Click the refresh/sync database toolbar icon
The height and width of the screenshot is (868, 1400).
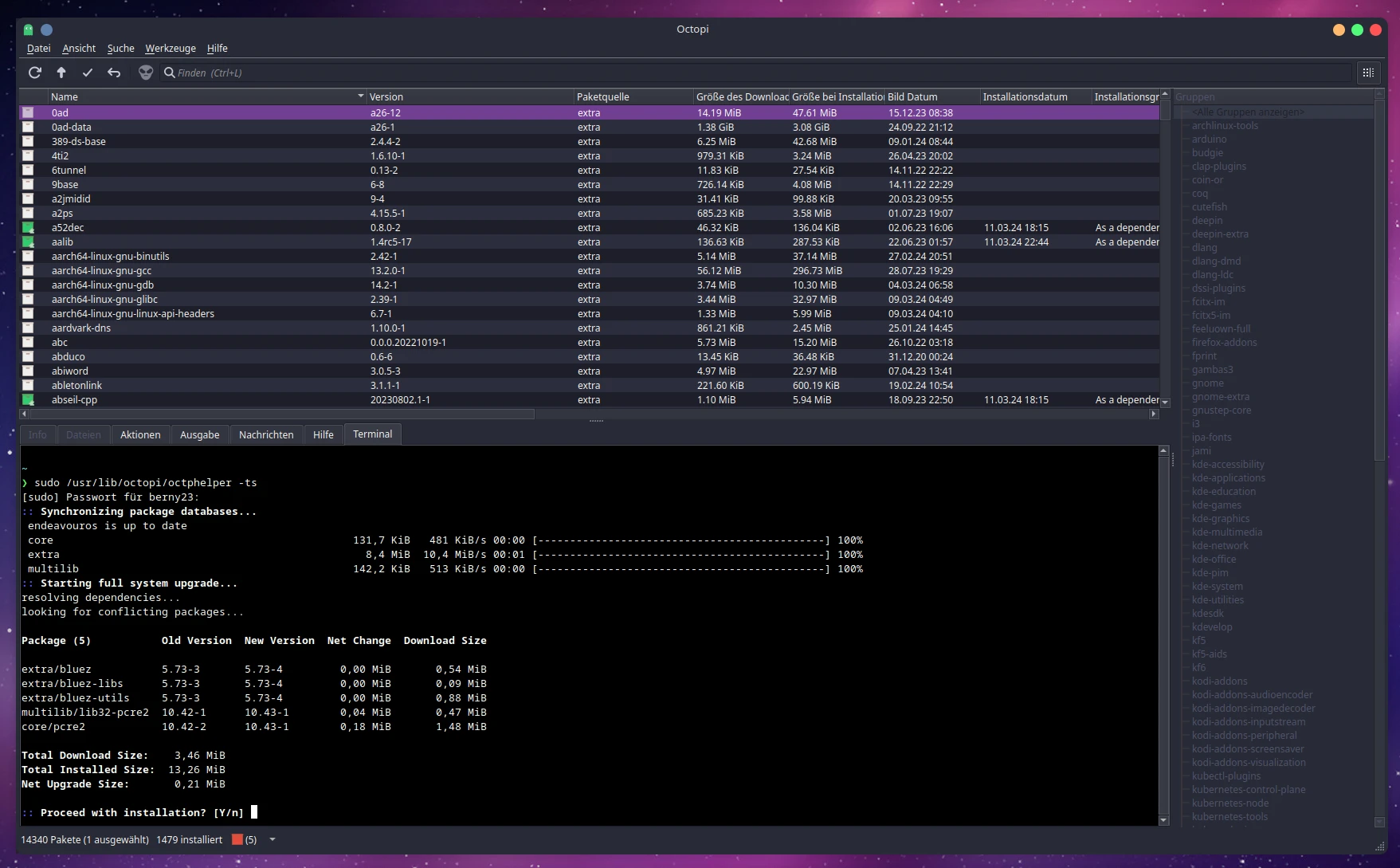click(x=35, y=73)
